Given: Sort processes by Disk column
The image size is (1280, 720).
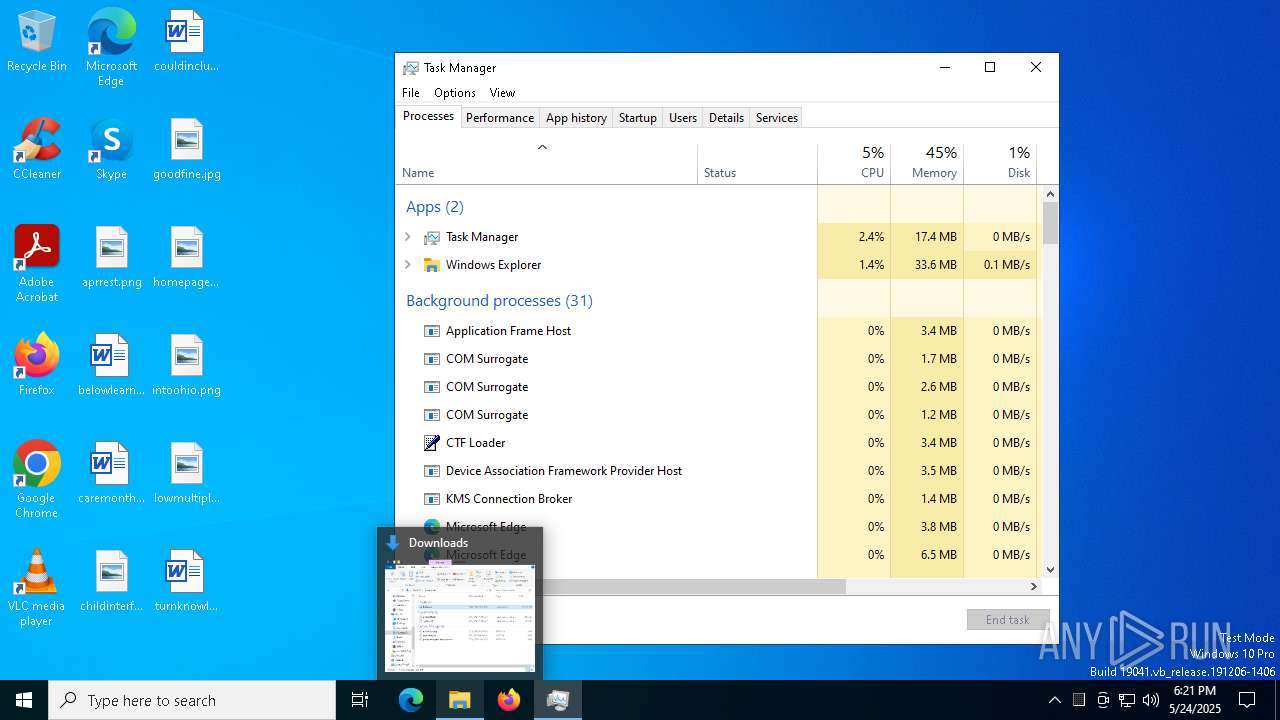Looking at the screenshot, I should (x=1000, y=163).
